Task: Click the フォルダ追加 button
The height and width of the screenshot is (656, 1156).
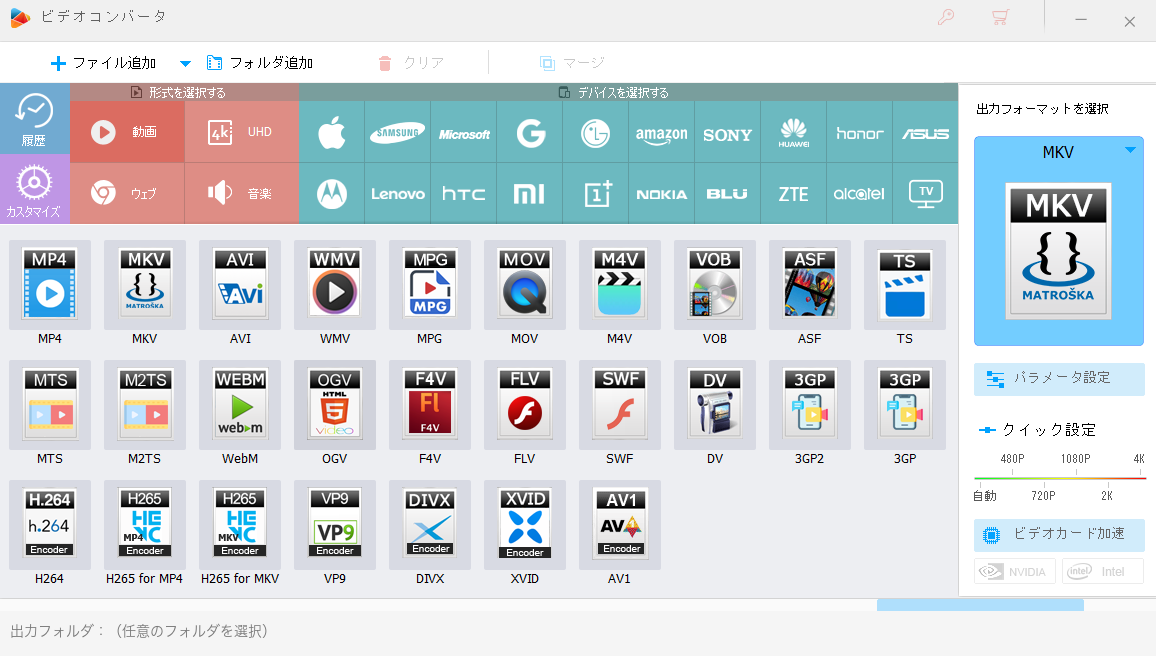Action: click(260, 63)
